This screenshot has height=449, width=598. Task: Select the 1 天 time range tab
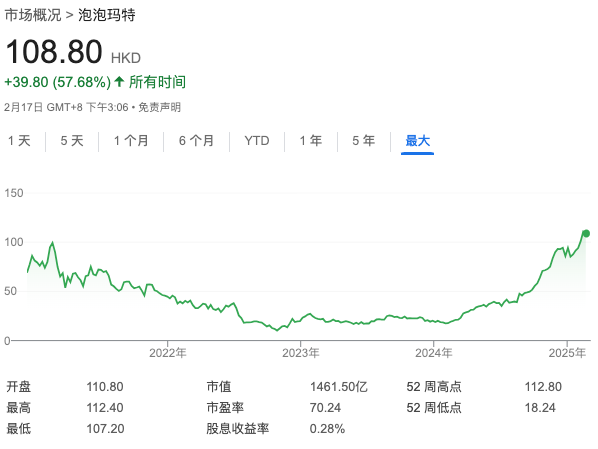[19, 141]
